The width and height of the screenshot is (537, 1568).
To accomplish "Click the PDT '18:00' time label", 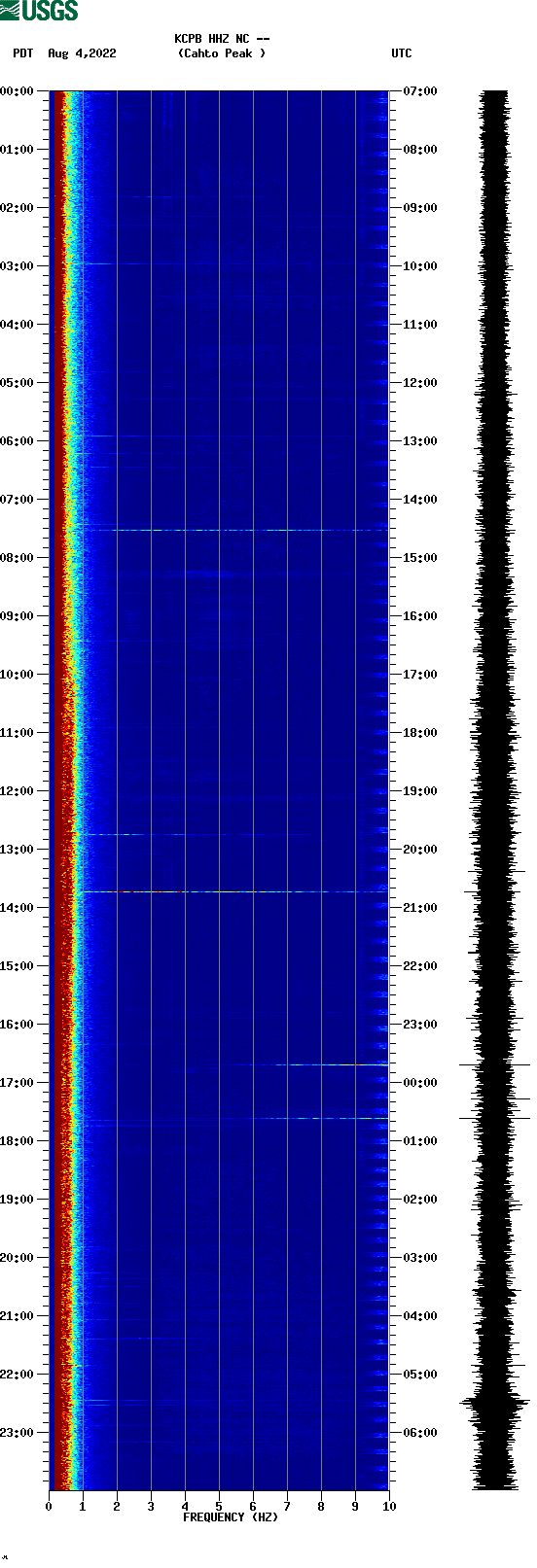I will click(18, 1141).
